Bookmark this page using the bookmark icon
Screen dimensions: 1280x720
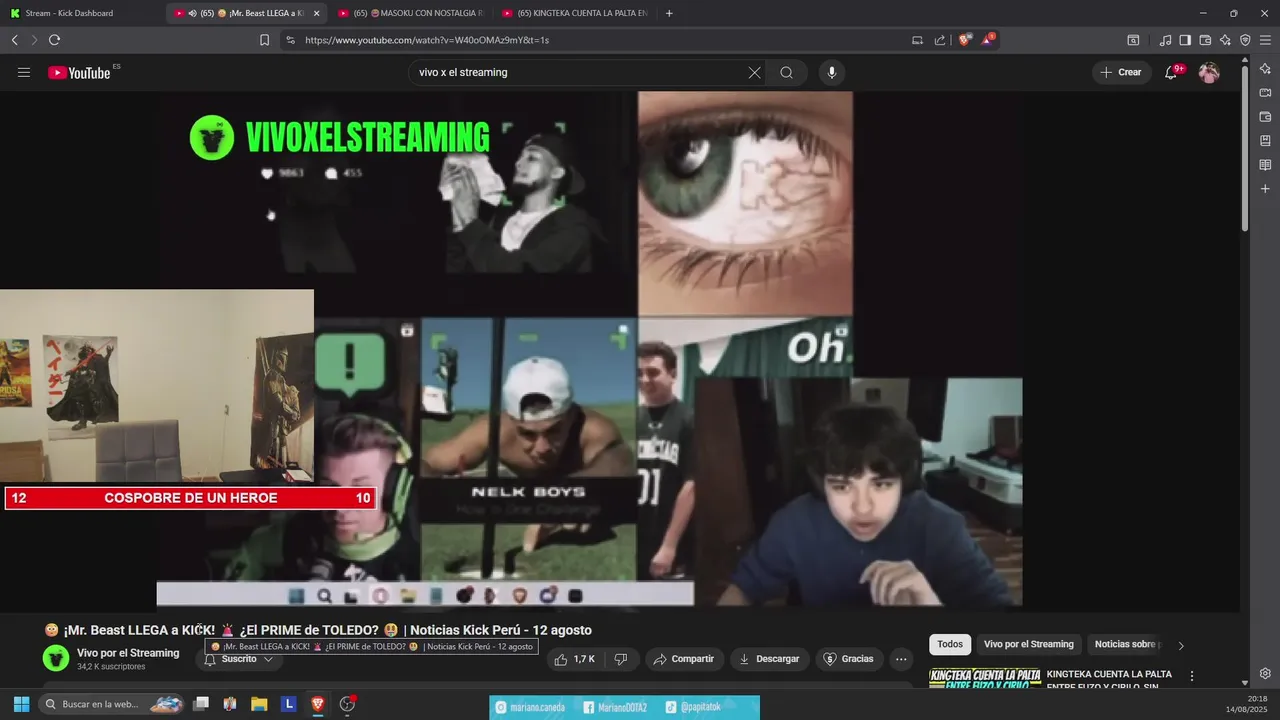[264, 40]
